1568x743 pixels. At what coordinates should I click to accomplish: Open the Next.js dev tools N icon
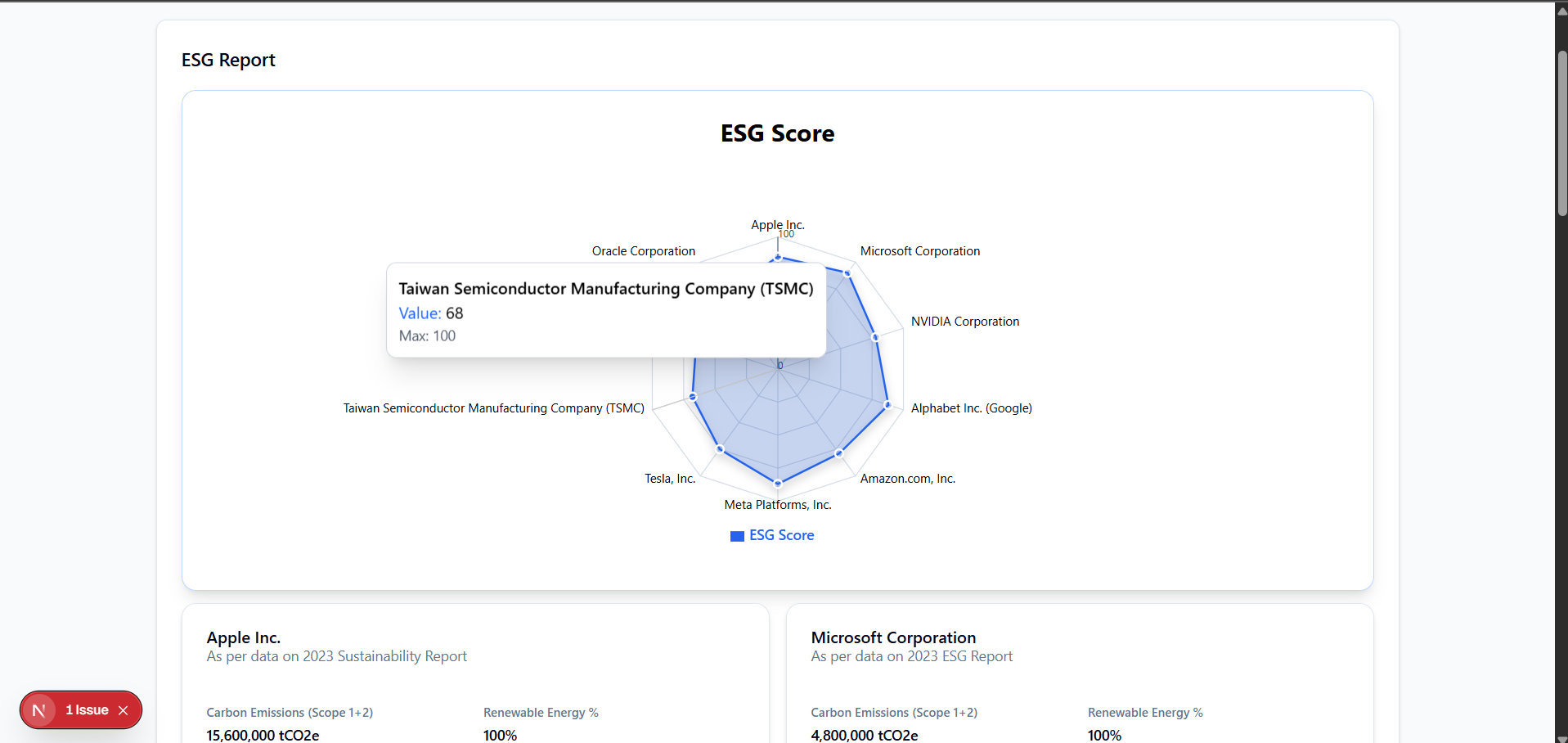38,710
